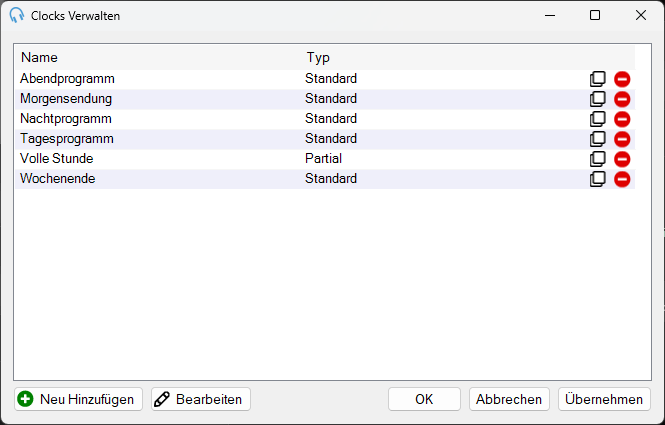The image size is (665, 425).
Task: Remove the Tagesprogramm clock
Action: coord(622,139)
